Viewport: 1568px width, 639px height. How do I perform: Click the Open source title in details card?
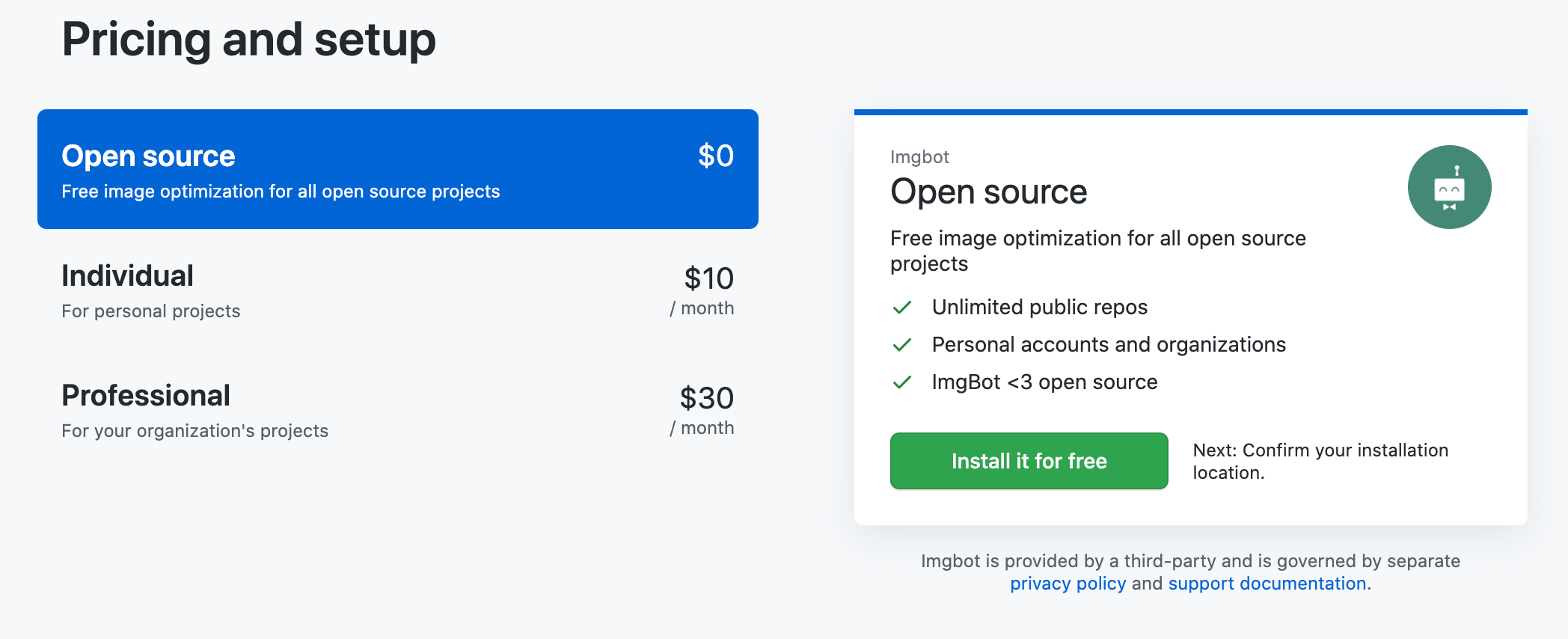click(988, 192)
